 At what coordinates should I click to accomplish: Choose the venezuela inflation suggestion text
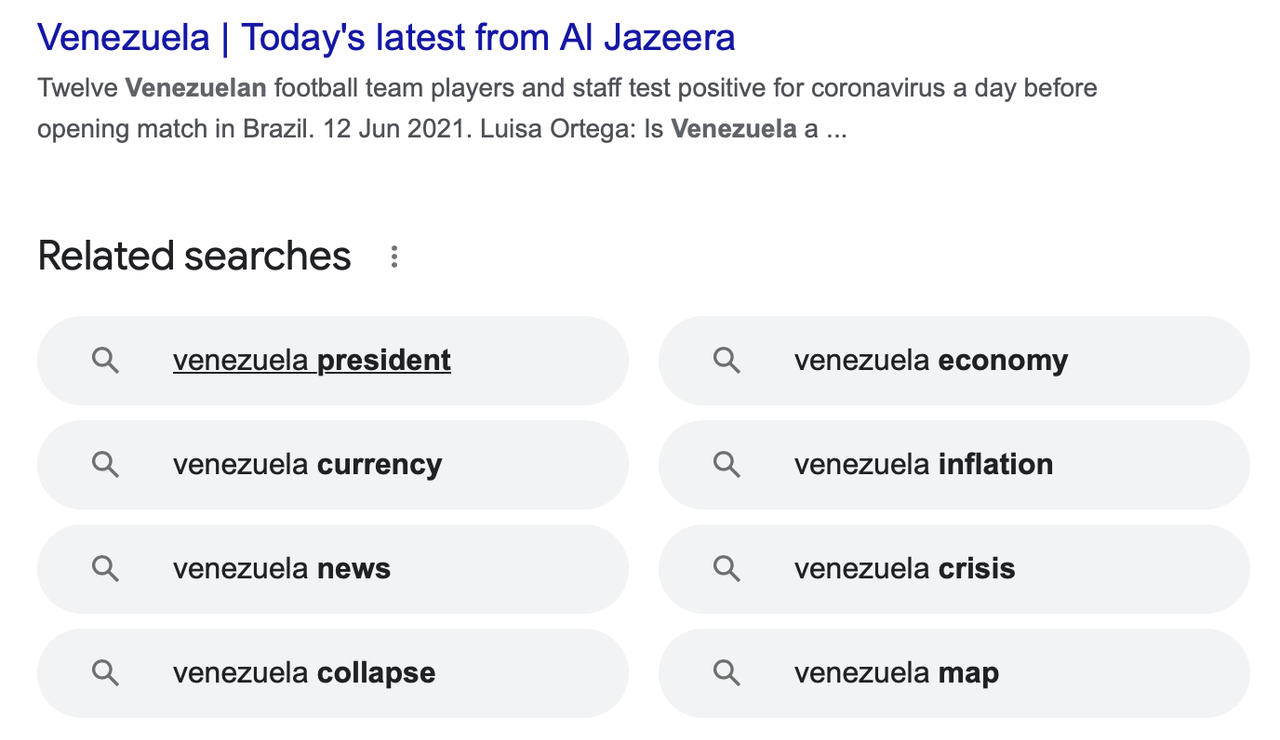(924, 464)
